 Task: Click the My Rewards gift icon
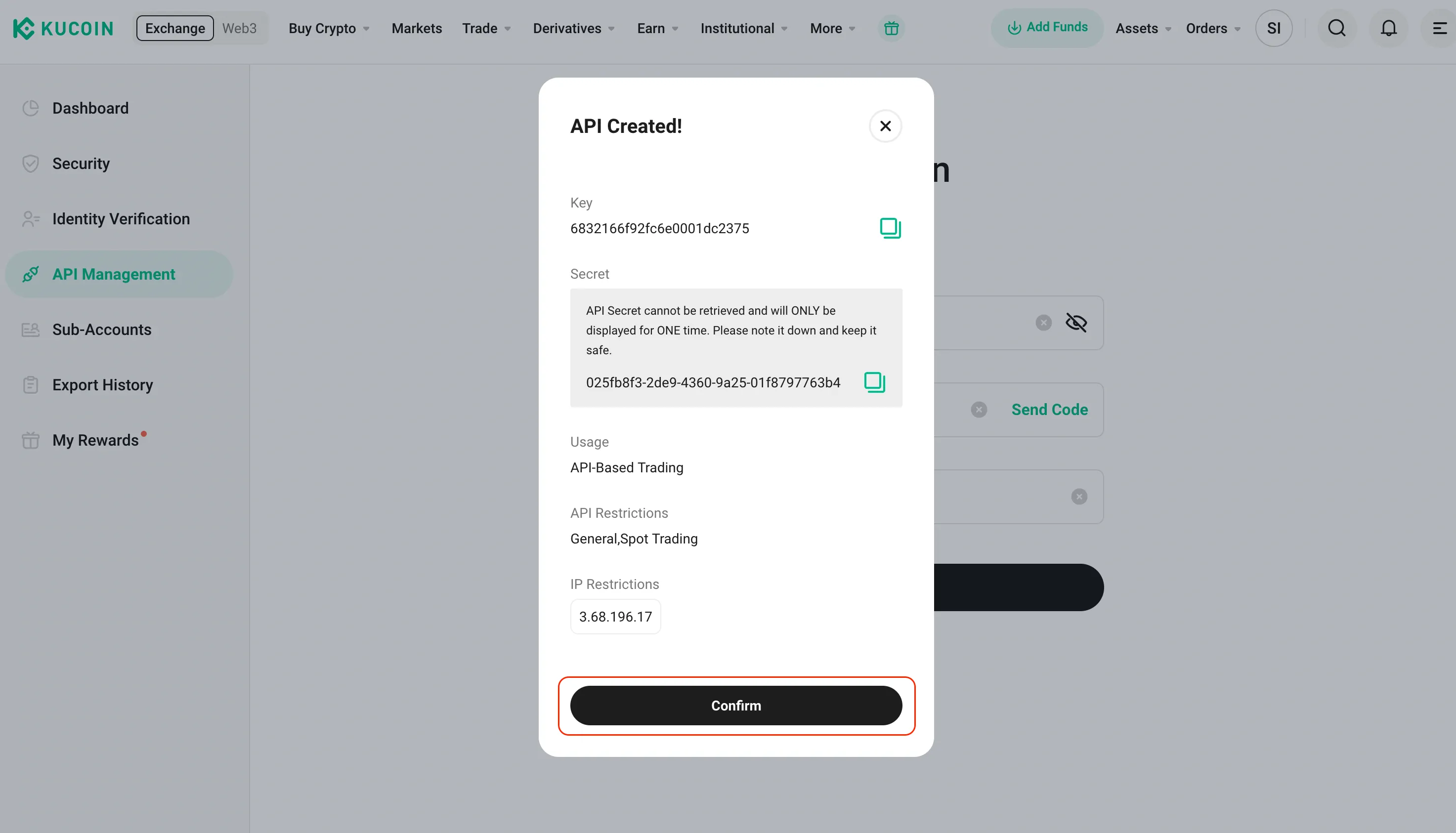click(30, 441)
